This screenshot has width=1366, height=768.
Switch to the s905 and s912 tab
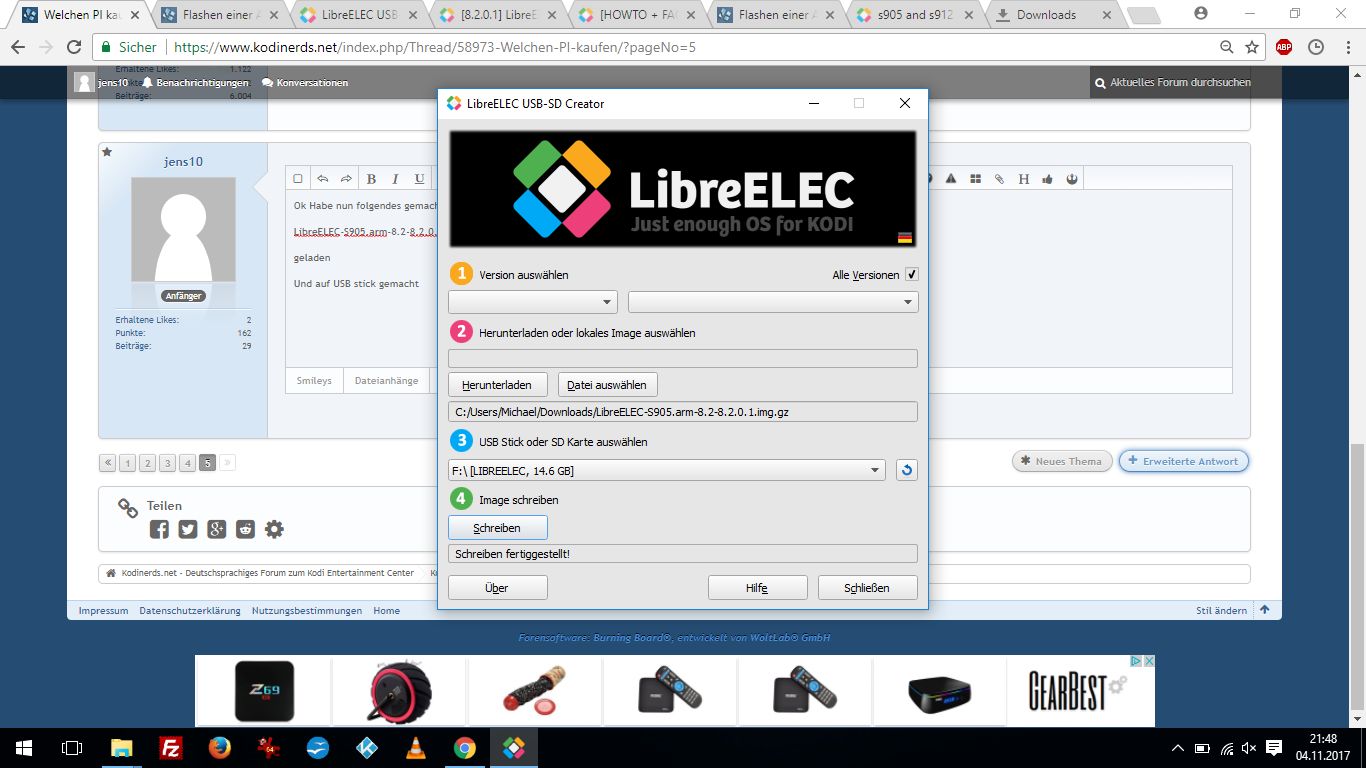pos(915,15)
